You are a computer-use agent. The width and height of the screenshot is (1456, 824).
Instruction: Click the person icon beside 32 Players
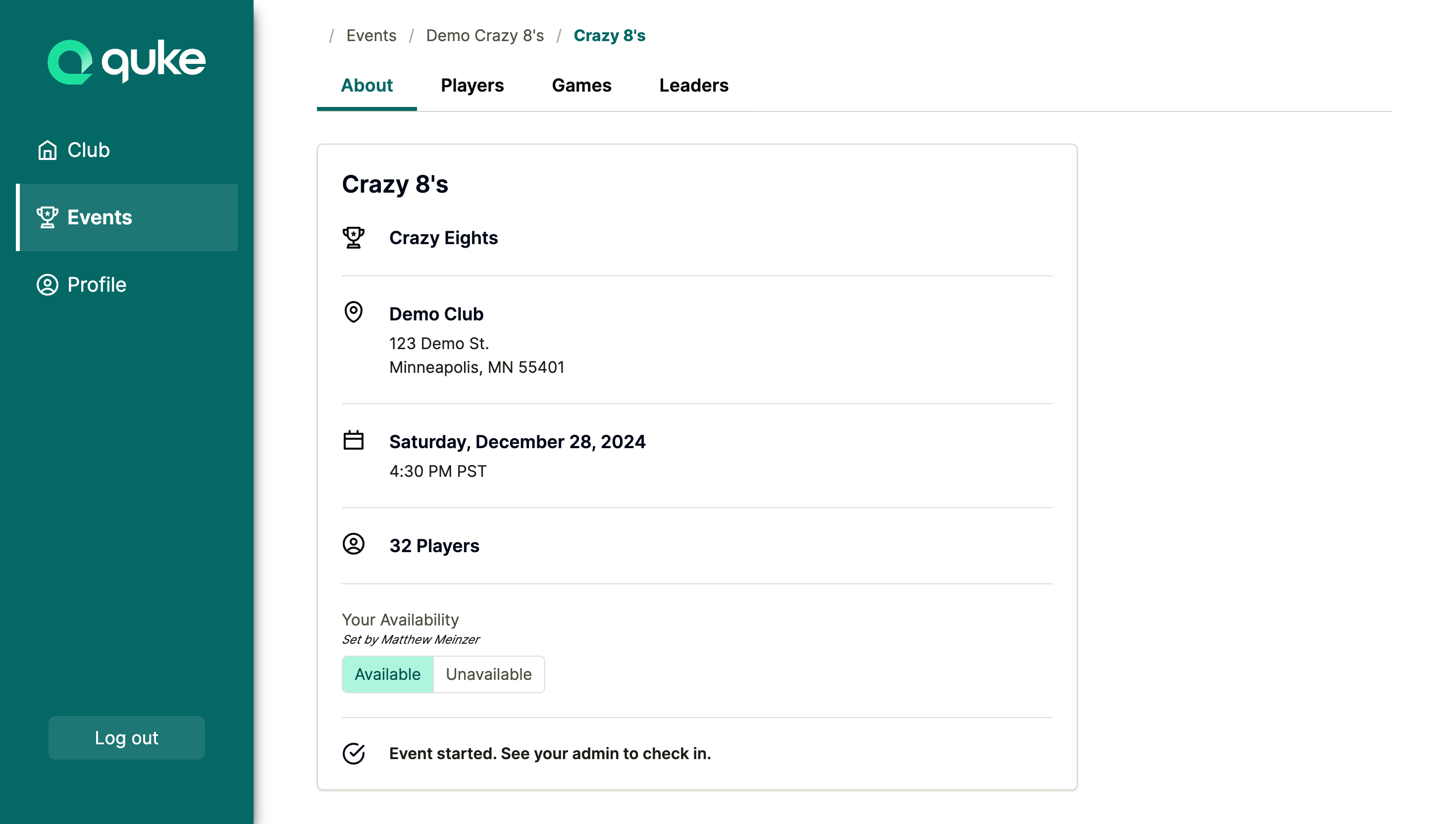[354, 544]
